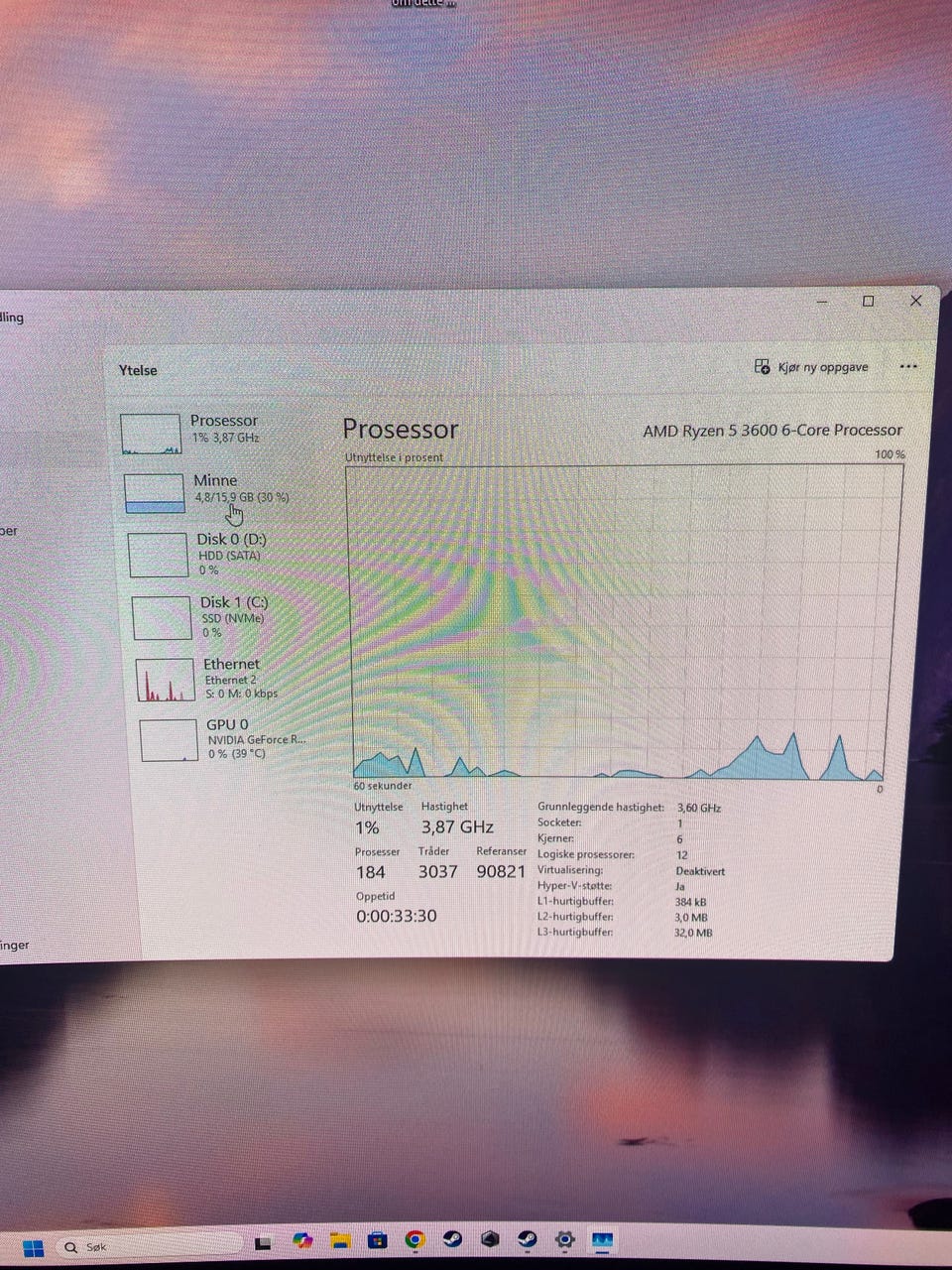Viewport: 952px width, 1270px height.
Task: Select Prosessor in the performance list
Action: click(213, 433)
